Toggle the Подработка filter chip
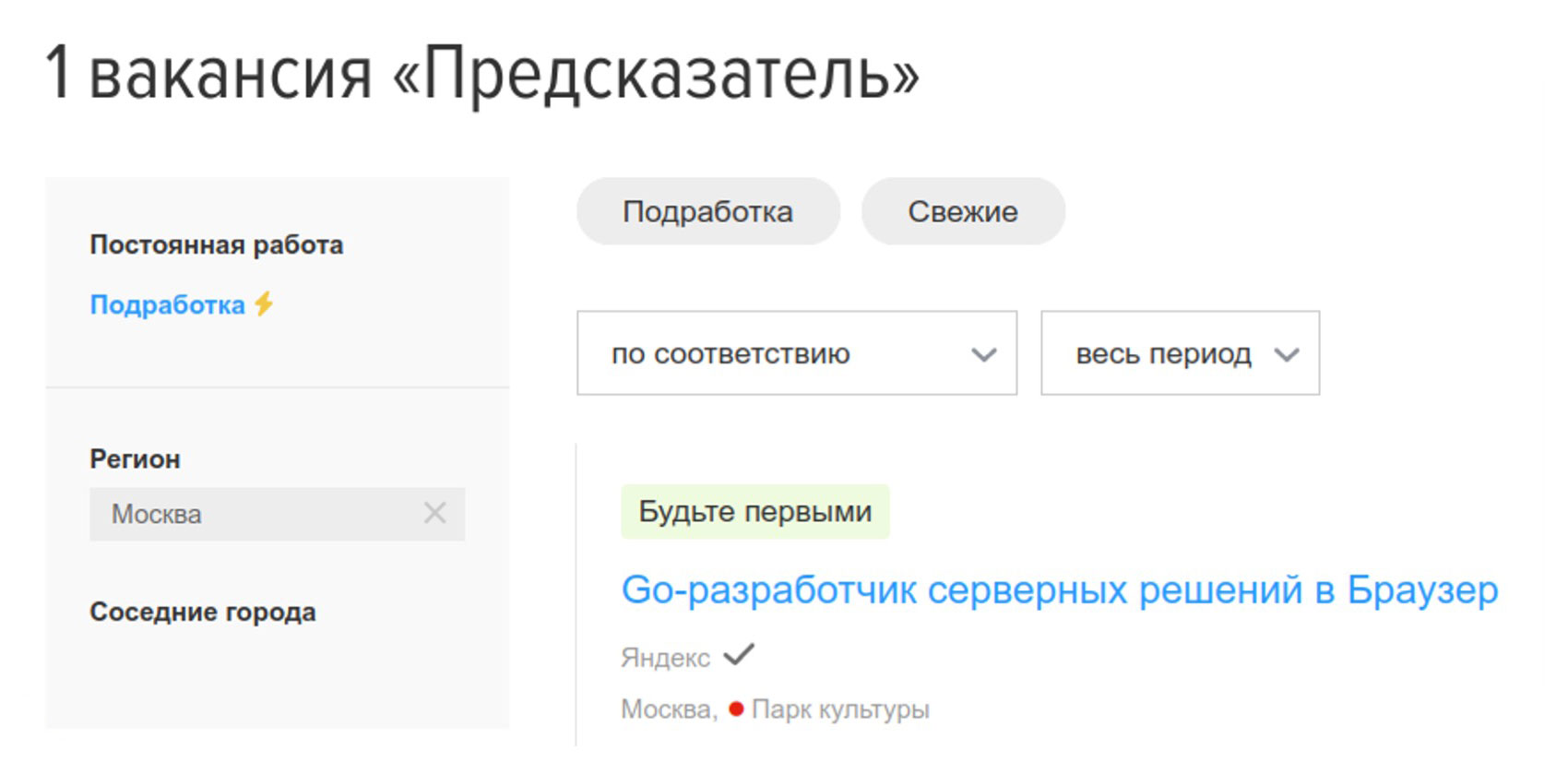The image size is (1568, 762). tap(707, 211)
